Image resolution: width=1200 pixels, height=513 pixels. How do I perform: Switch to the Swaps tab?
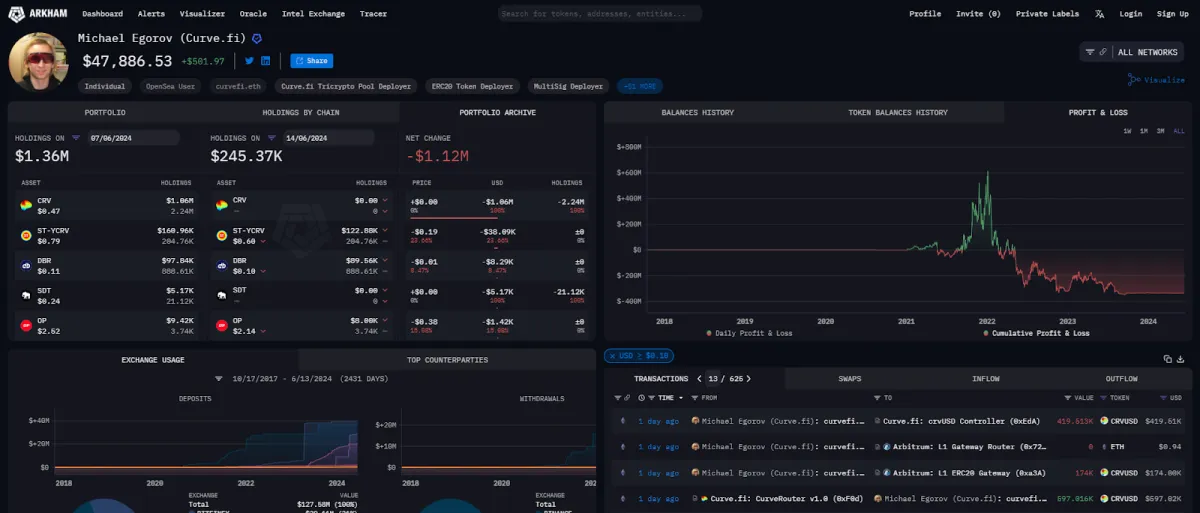(x=850, y=379)
